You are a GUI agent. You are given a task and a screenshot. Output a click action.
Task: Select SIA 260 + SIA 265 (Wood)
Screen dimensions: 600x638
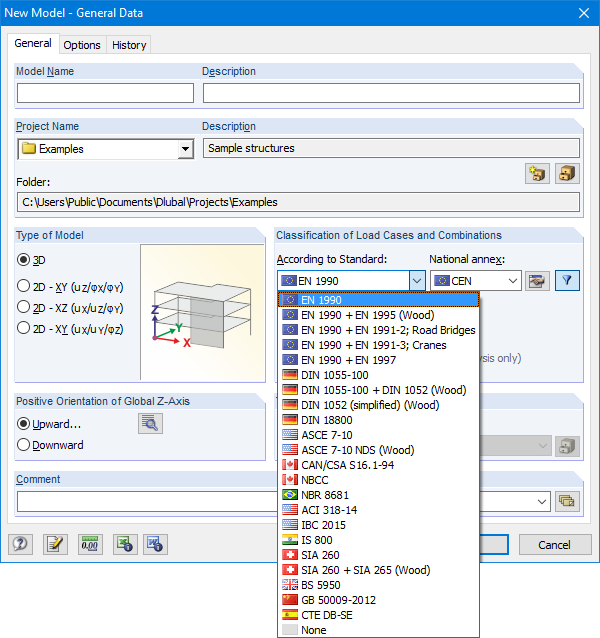(x=378, y=570)
